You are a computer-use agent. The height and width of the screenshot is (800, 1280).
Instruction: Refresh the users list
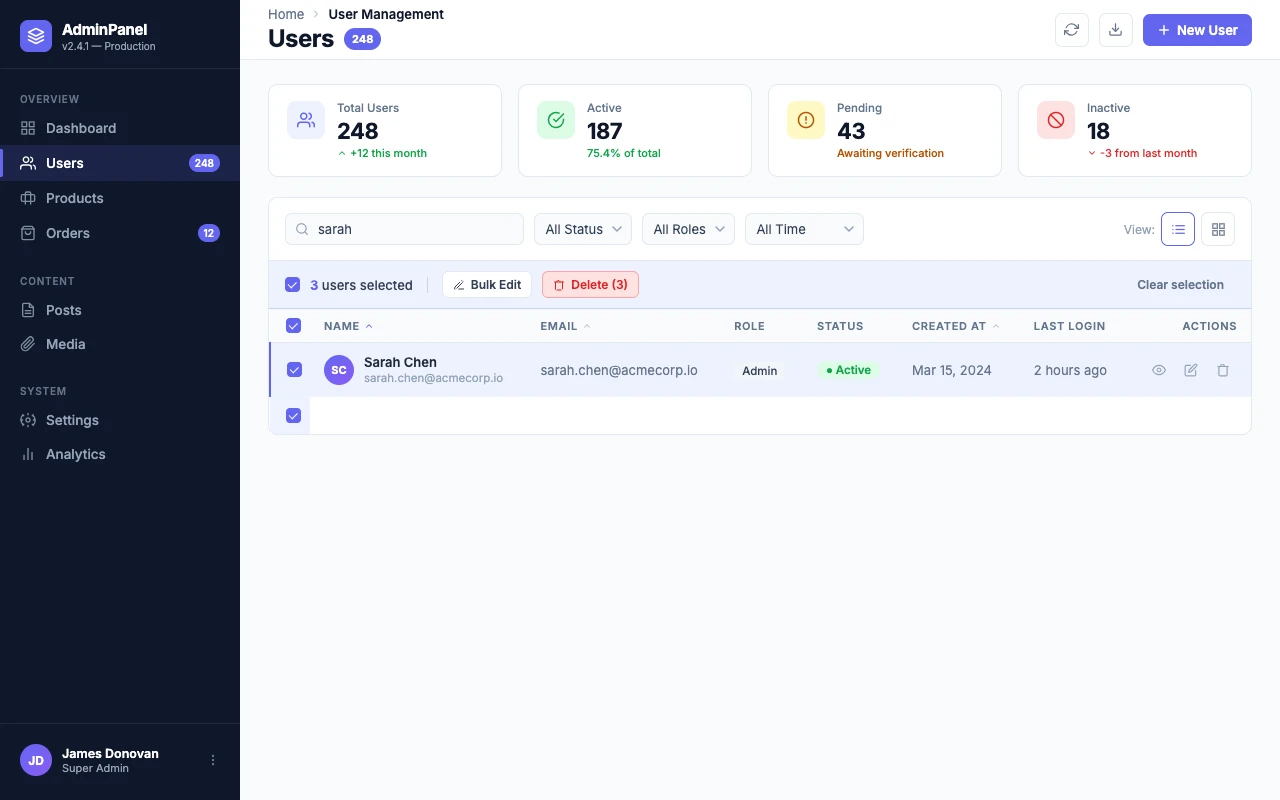pos(1071,30)
